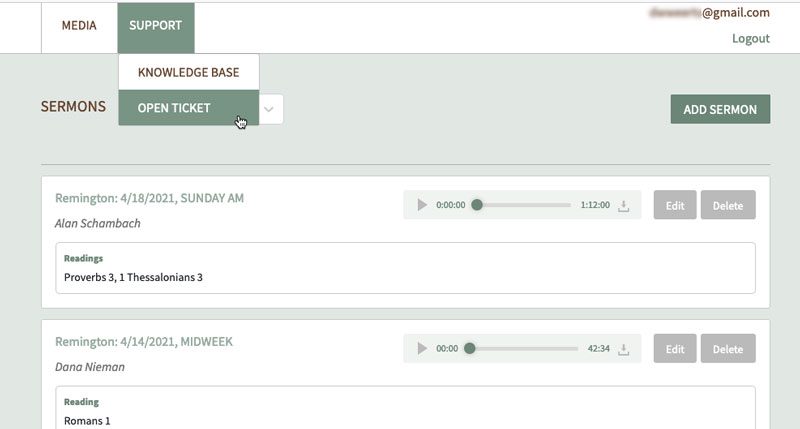Edit the 4/14/2021 Midweek sermon
Image resolution: width=800 pixels, height=429 pixels.
(x=675, y=348)
